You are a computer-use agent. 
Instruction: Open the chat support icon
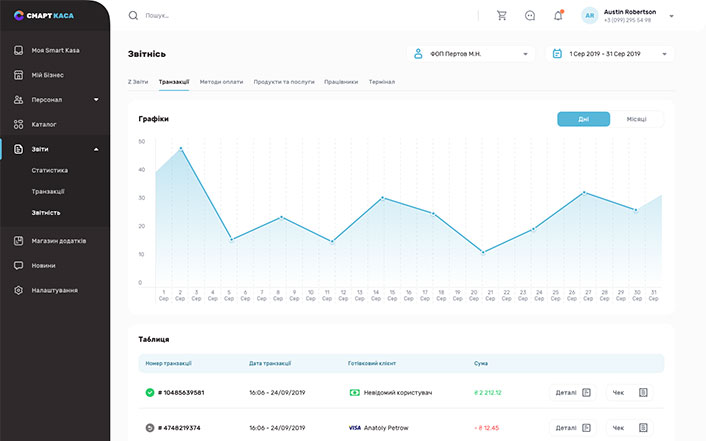[x=530, y=16]
